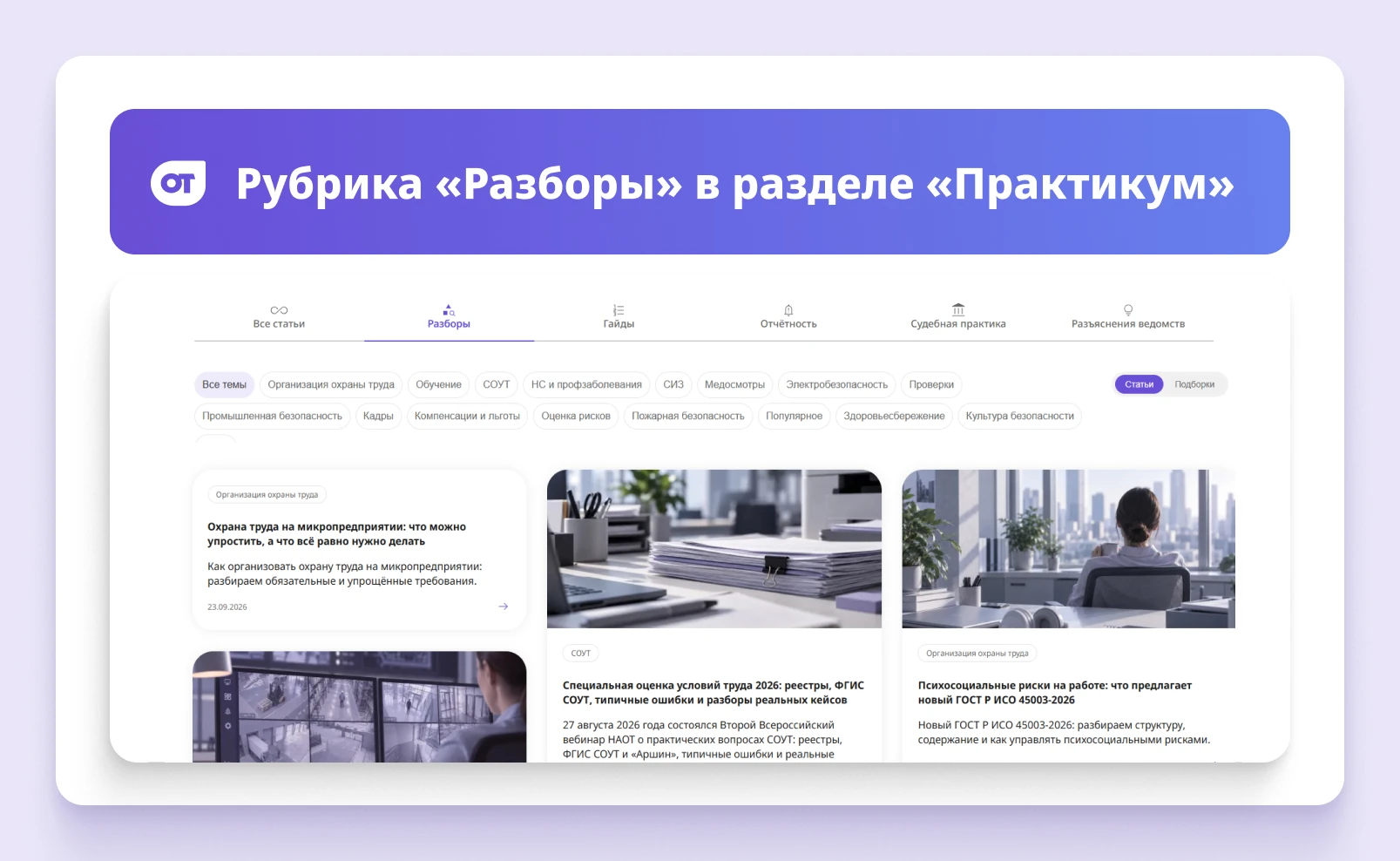
Task: Select the Все темы filter chip
Action: coord(224,384)
